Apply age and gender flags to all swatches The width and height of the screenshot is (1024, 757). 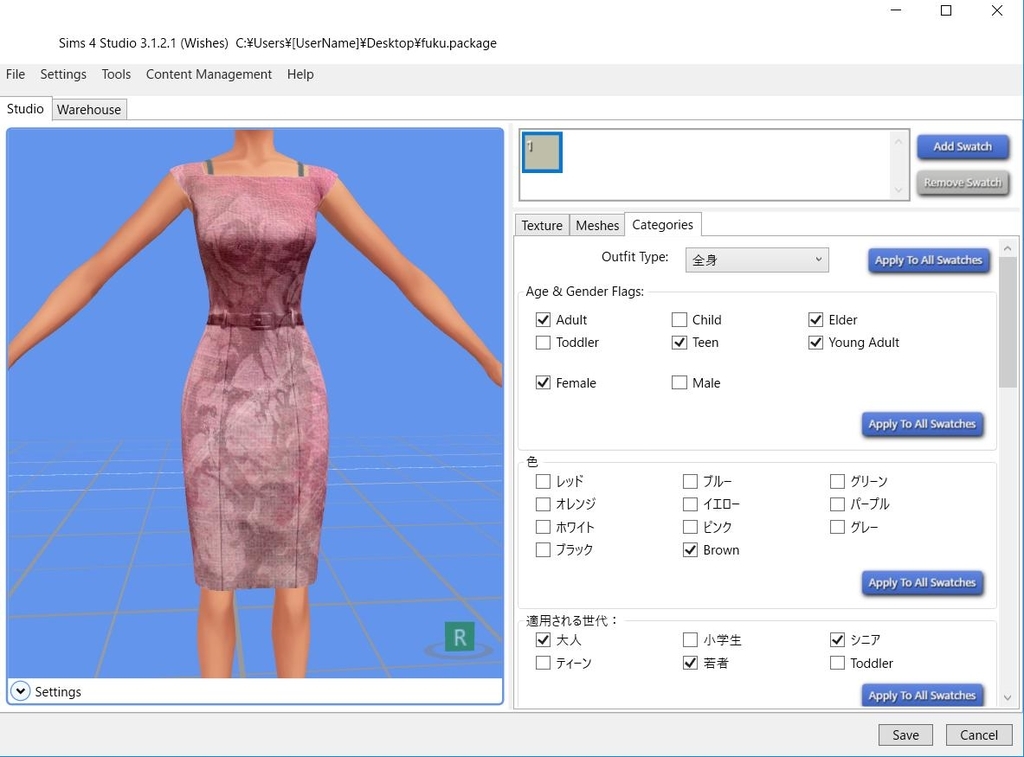point(921,424)
